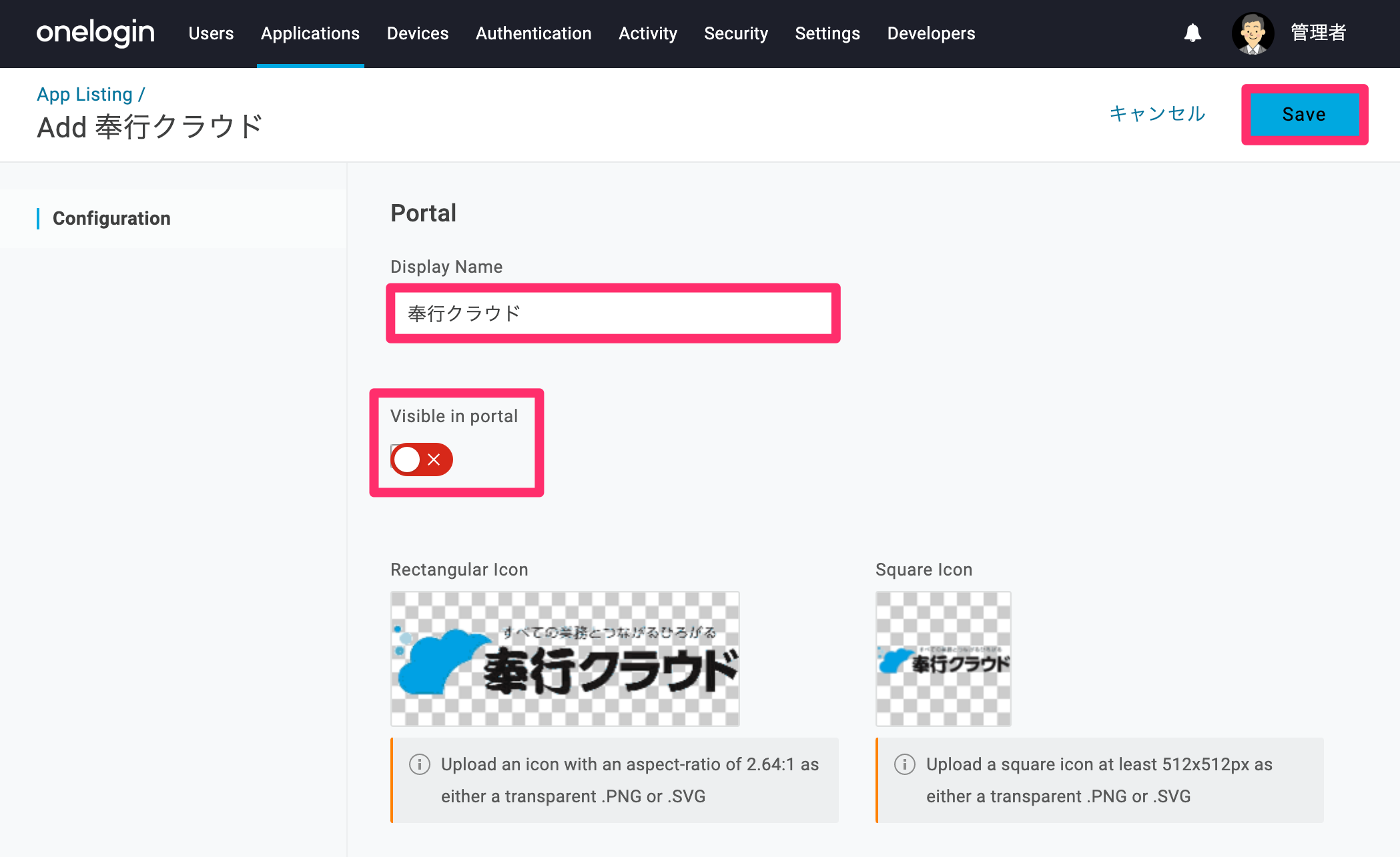Select the Configuration sidebar tab
This screenshot has width=1400, height=857.
[x=111, y=218]
